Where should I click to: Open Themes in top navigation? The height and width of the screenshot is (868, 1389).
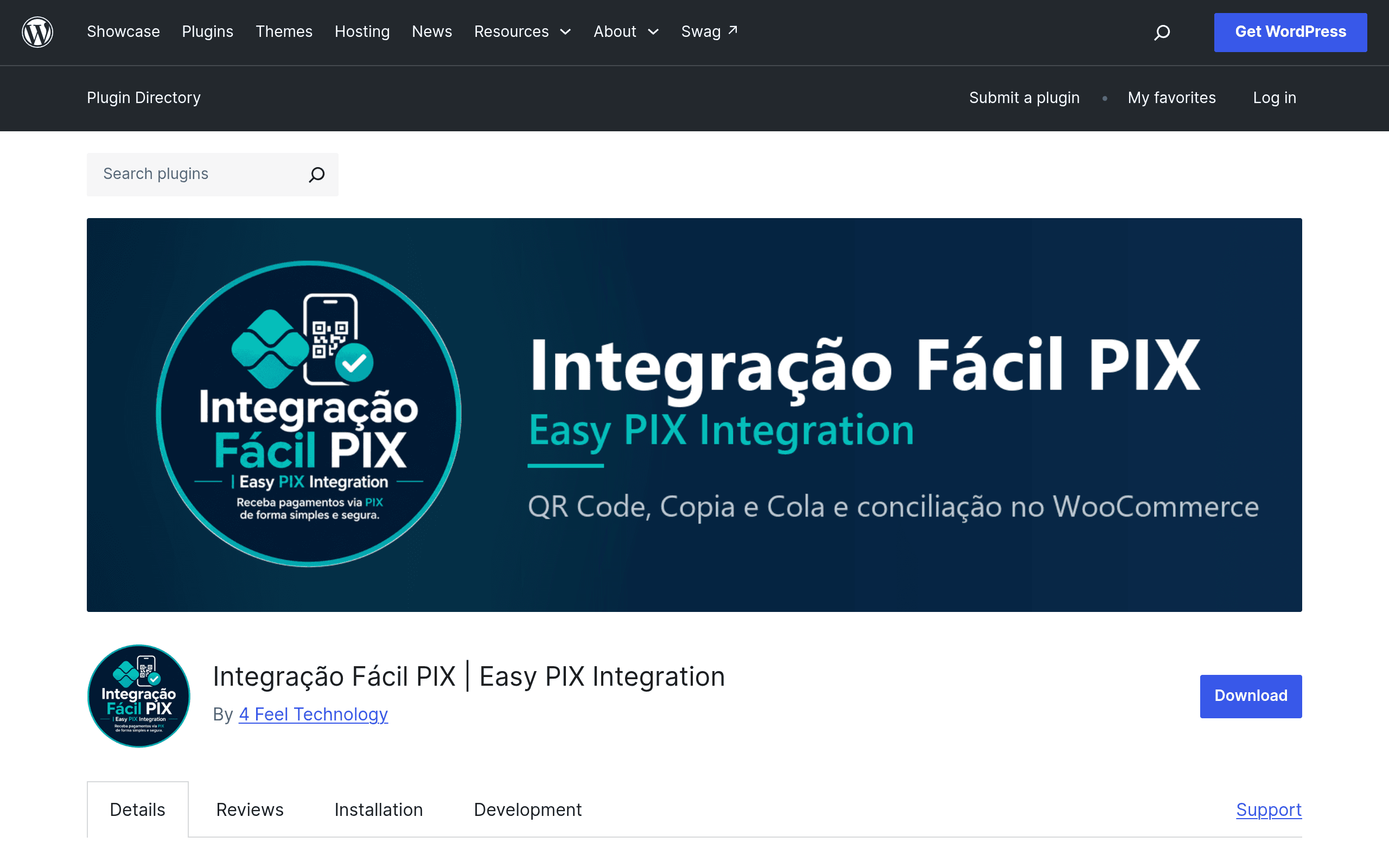284,31
